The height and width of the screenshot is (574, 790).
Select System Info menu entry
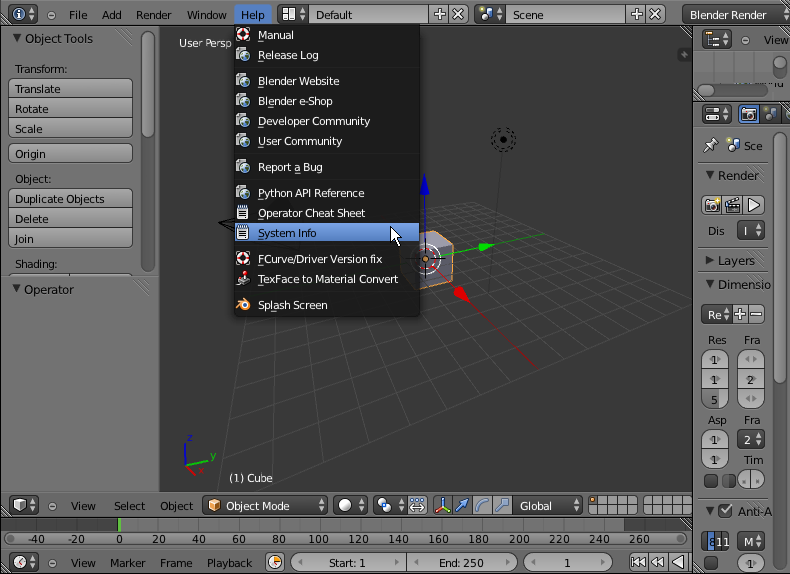point(327,233)
